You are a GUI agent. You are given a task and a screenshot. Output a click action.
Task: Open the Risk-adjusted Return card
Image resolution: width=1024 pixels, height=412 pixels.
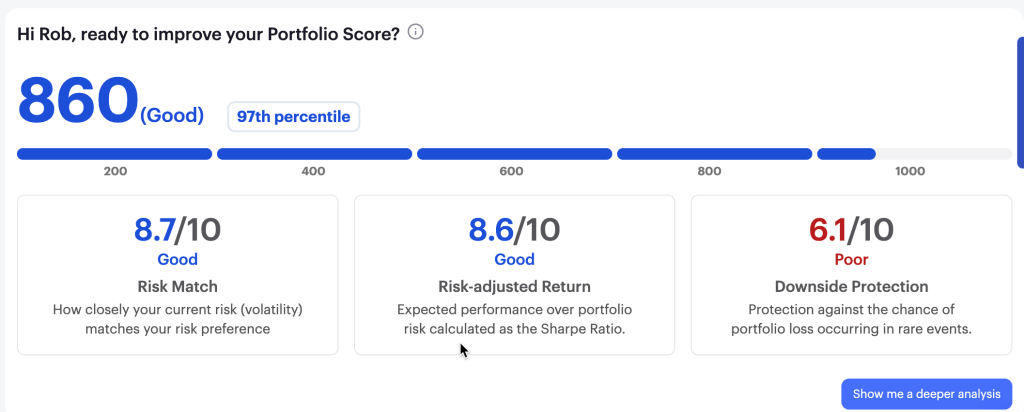pos(514,274)
